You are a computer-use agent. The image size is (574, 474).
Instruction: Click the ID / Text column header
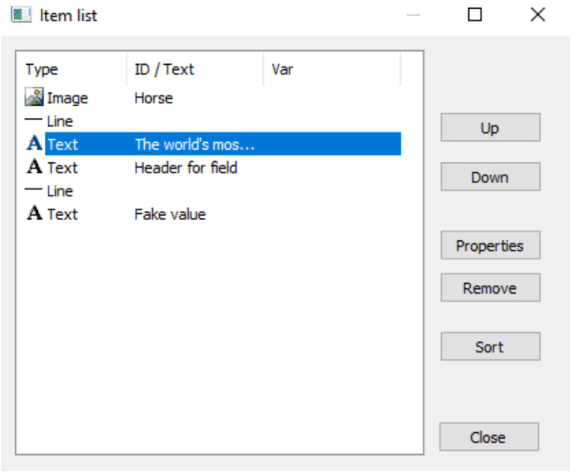[x=195, y=69]
